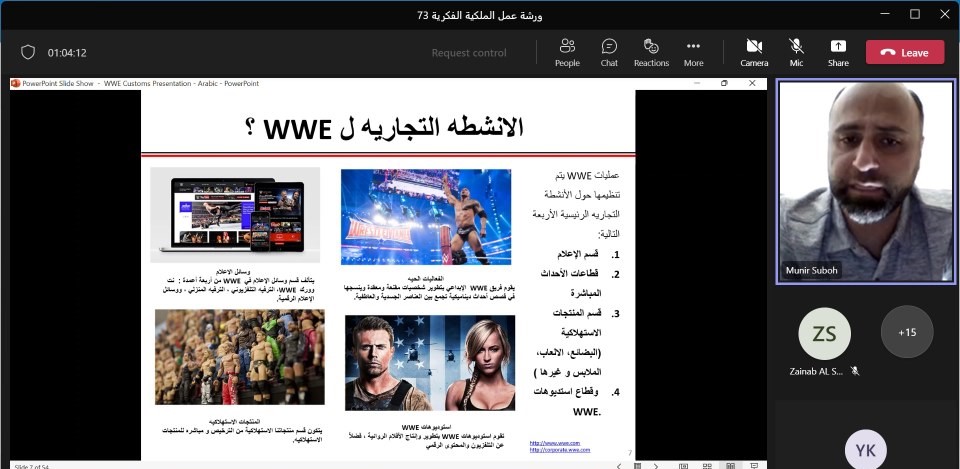Click the استديوهات WWE caption heading
The width and height of the screenshot is (960, 469).
pos(426,427)
